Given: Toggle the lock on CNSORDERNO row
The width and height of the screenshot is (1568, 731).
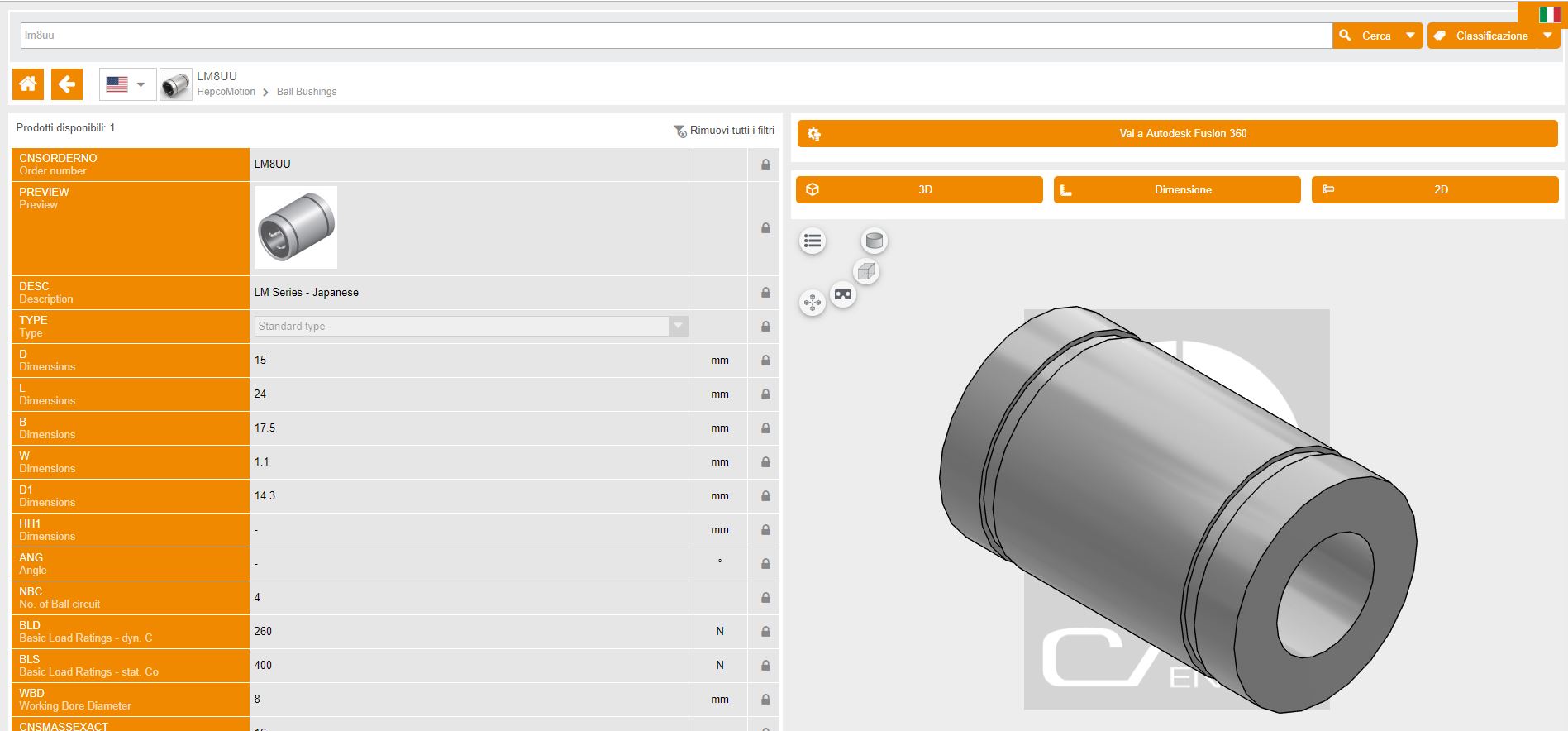Looking at the screenshot, I should [x=765, y=165].
